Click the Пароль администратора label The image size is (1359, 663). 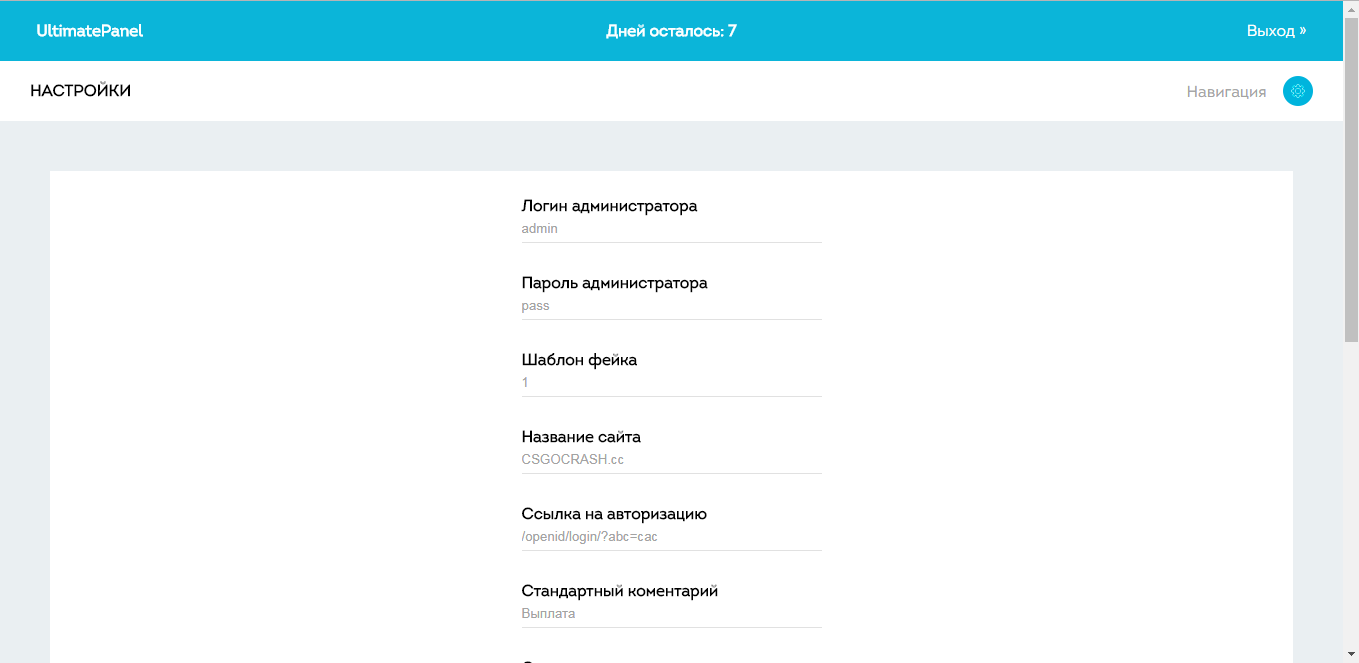614,283
